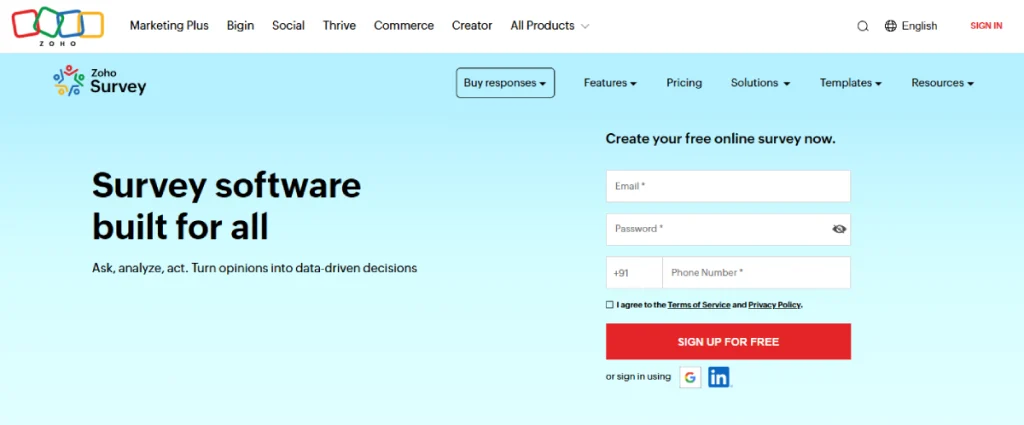Focus the Phone Number field
This screenshot has height=425, width=1024.
point(756,273)
